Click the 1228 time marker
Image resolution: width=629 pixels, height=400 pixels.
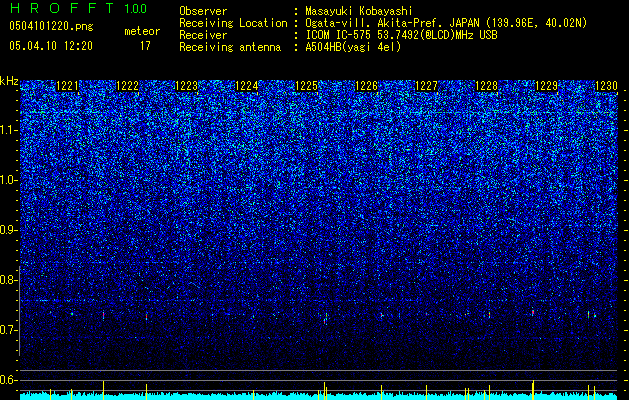point(486,86)
